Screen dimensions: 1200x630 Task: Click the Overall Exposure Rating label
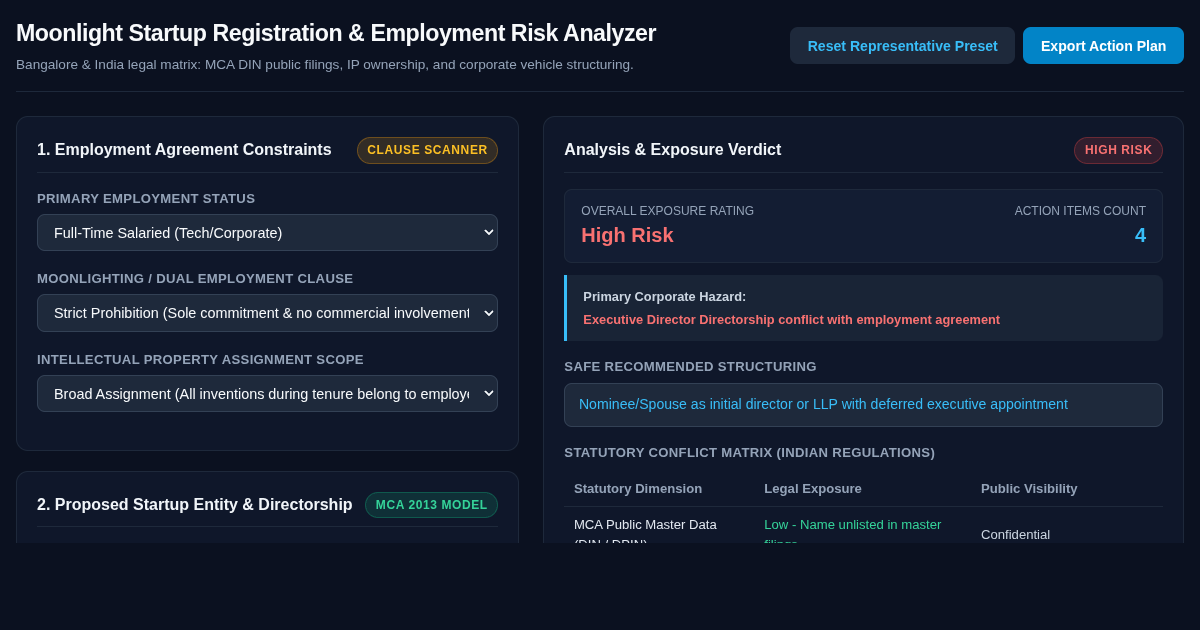coord(668,211)
